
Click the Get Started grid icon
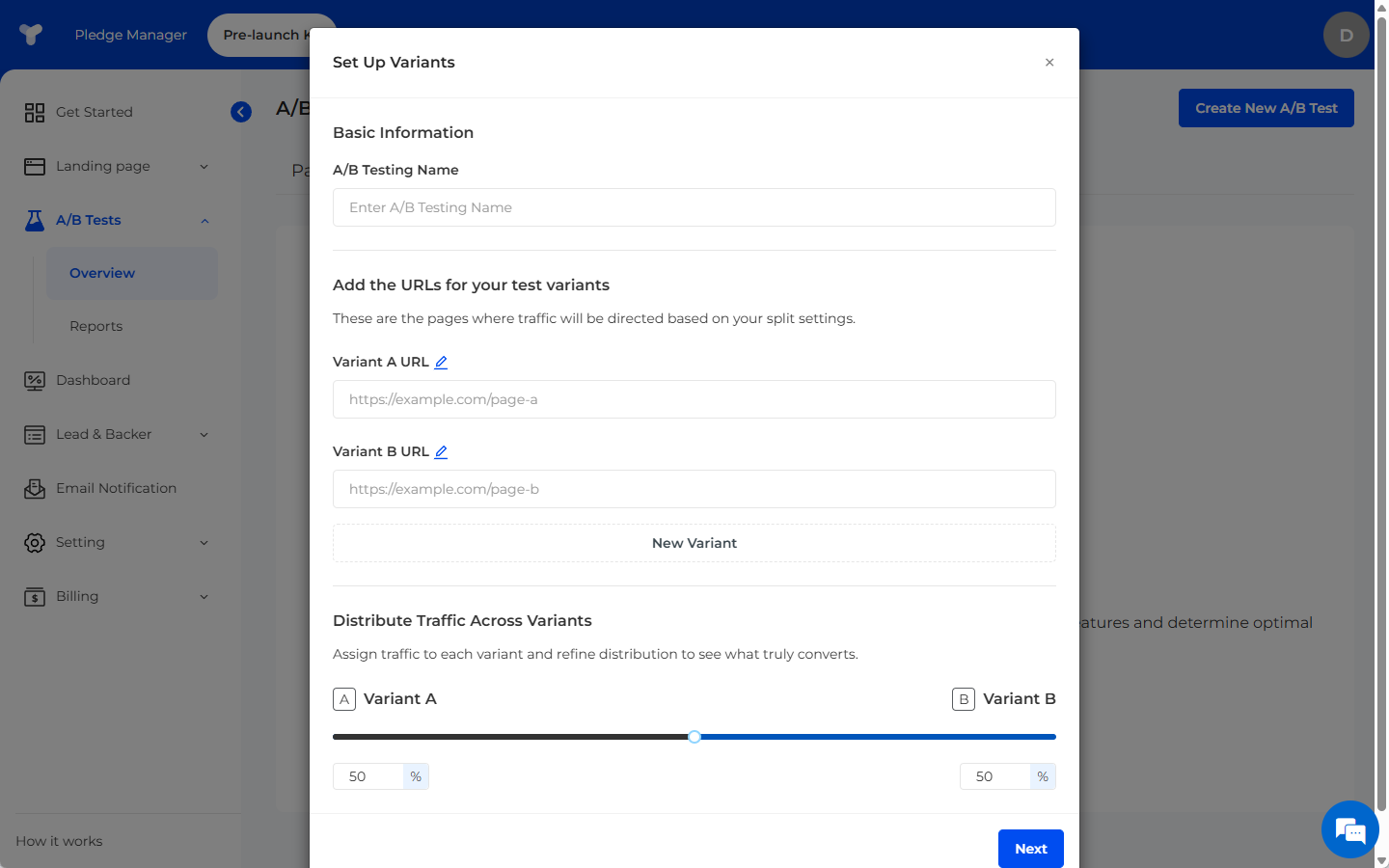pyautogui.click(x=35, y=113)
